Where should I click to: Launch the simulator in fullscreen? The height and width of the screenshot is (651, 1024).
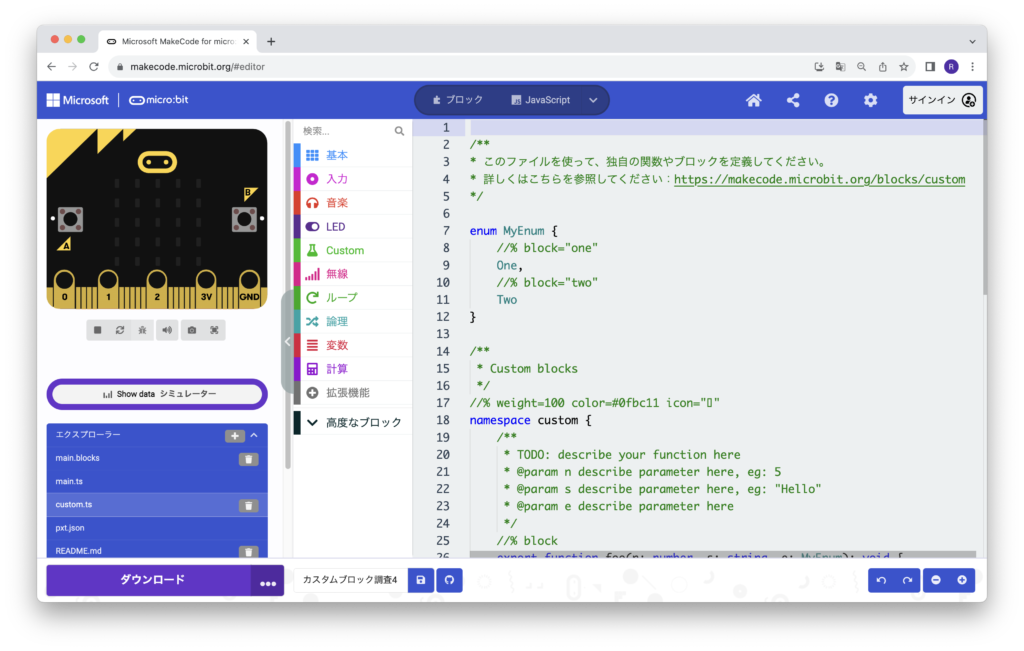tap(214, 330)
